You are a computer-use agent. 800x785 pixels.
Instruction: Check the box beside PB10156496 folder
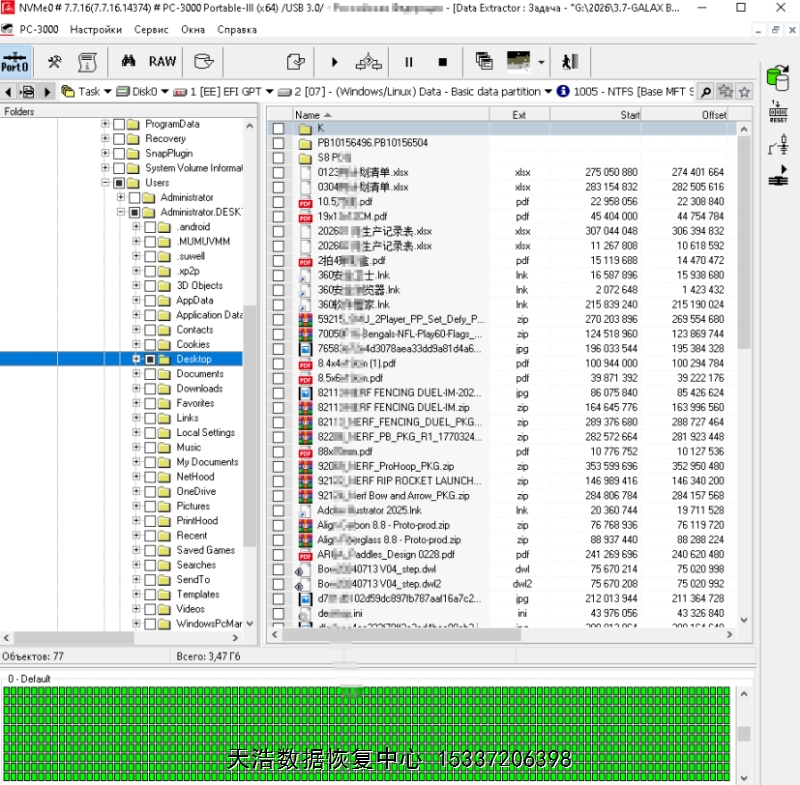point(278,143)
